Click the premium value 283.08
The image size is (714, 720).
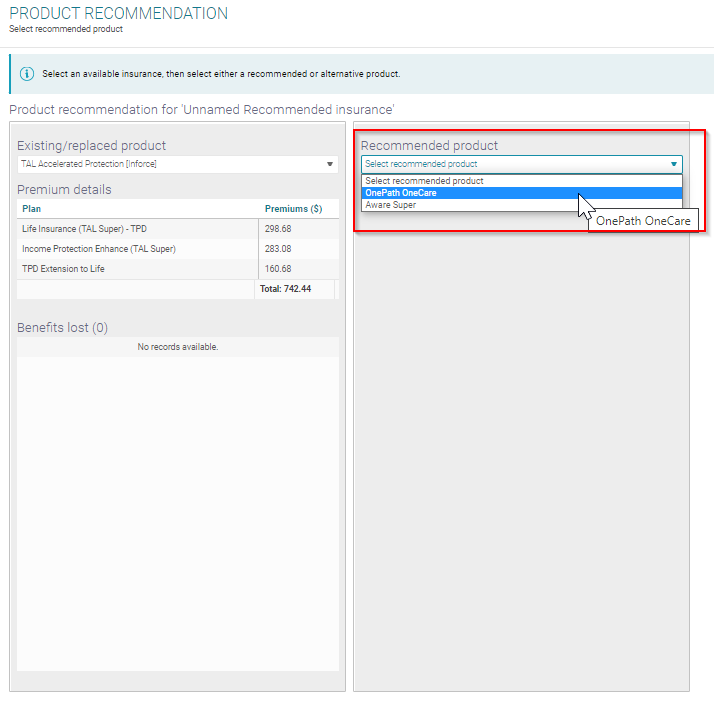(x=278, y=249)
